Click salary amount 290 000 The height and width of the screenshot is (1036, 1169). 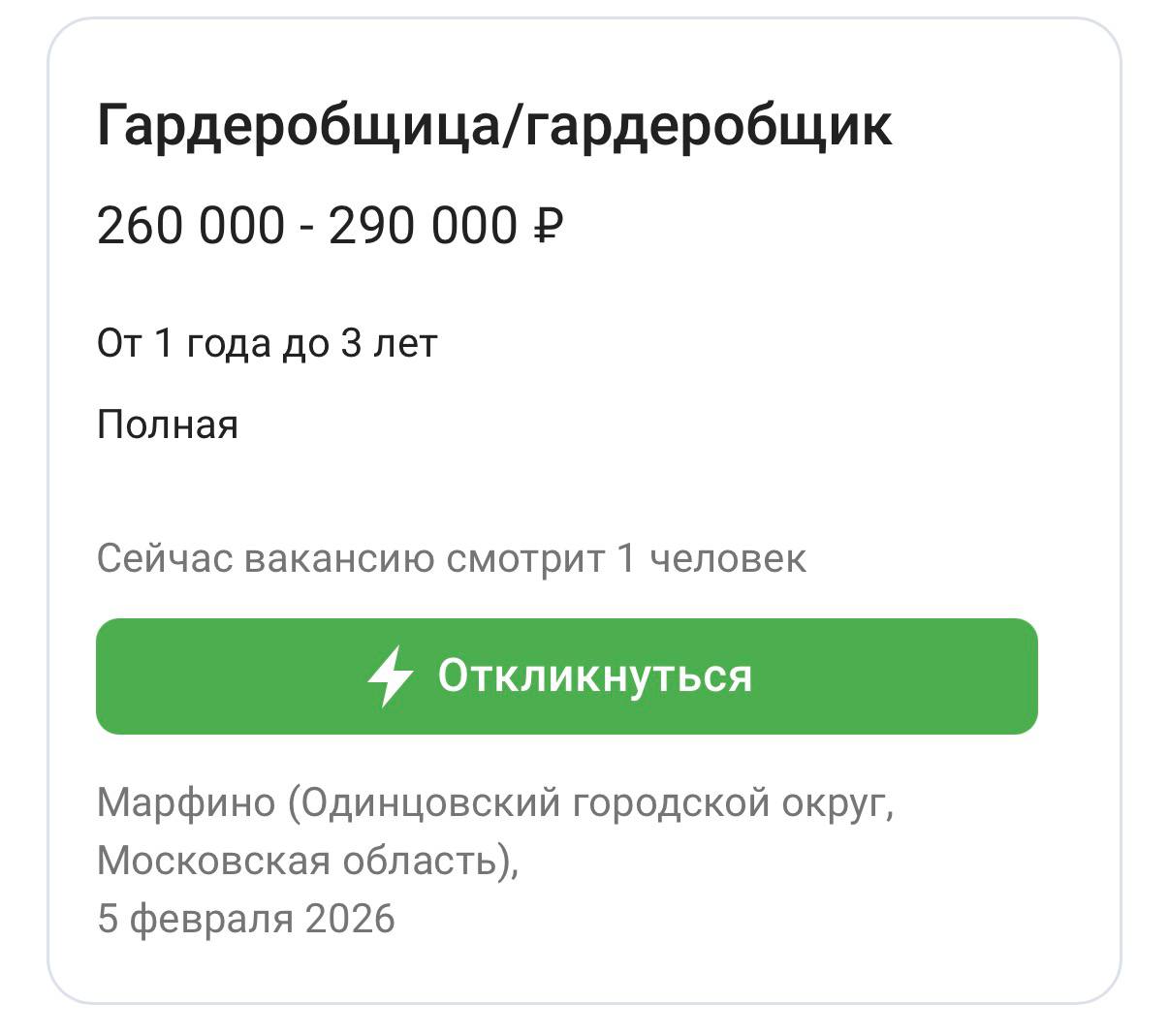coord(424,225)
